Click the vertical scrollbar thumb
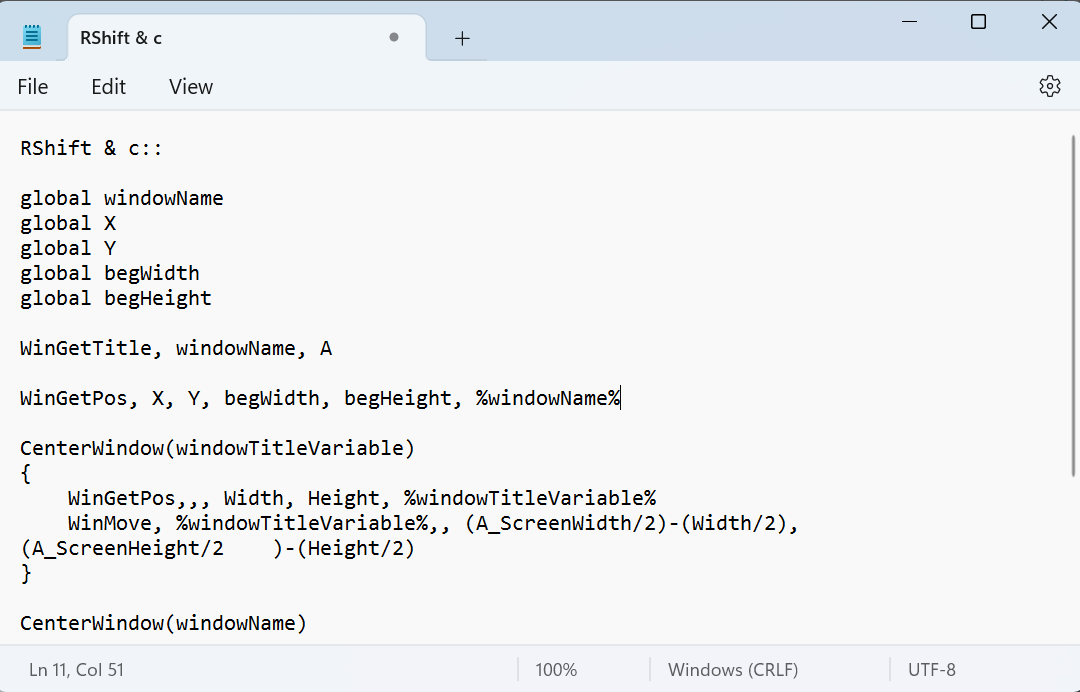1080x692 pixels. [x=1073, y=300]
